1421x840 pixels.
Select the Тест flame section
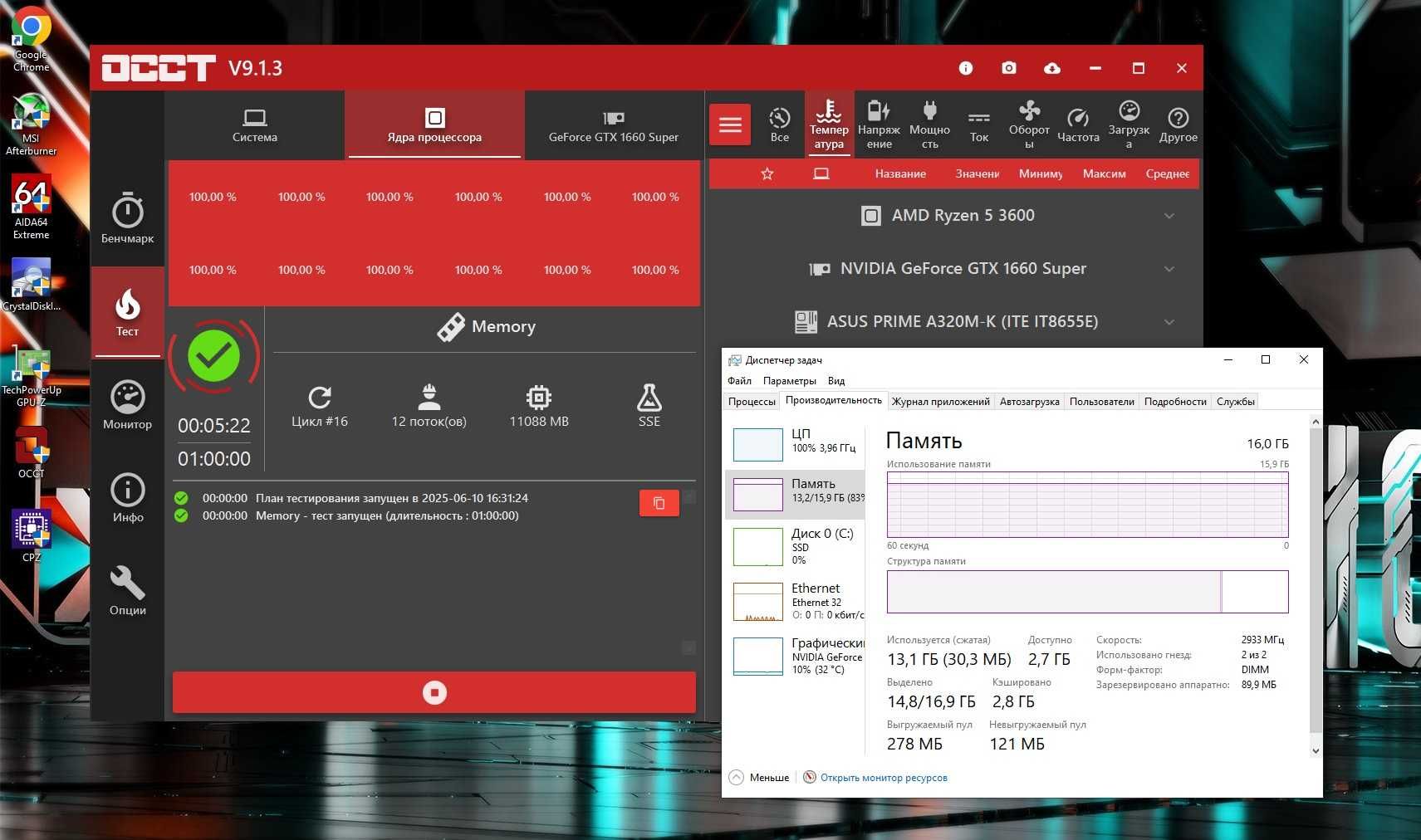point(127,313)
